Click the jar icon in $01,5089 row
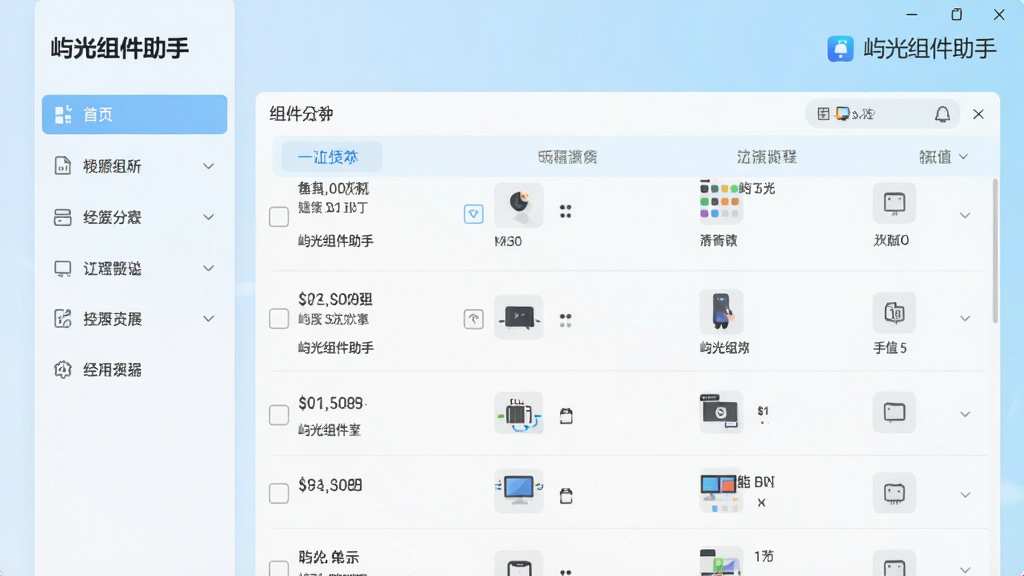 point(566,416)
